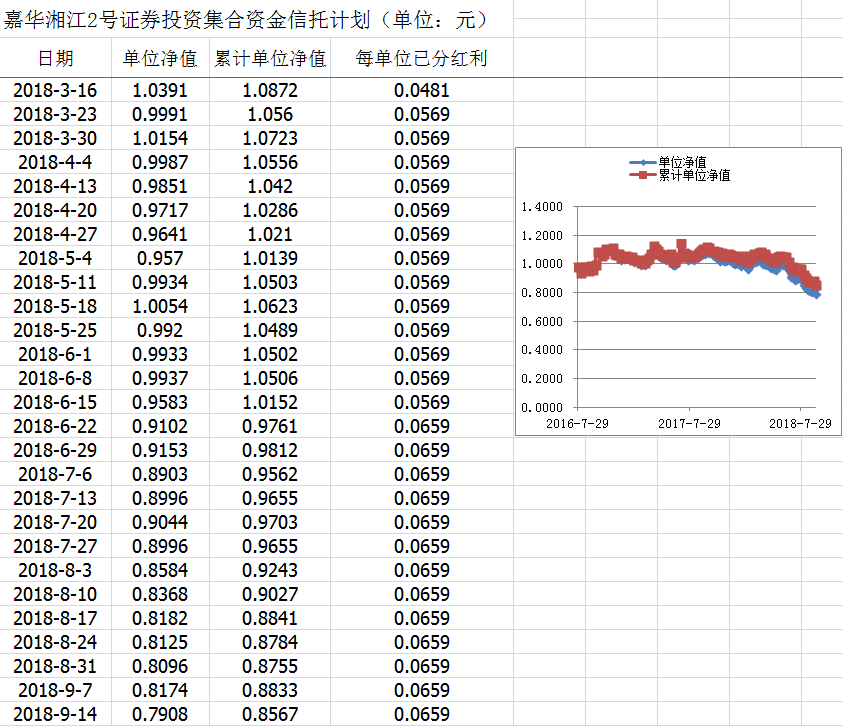Select date cell 2018-6-15

[55, 402]
